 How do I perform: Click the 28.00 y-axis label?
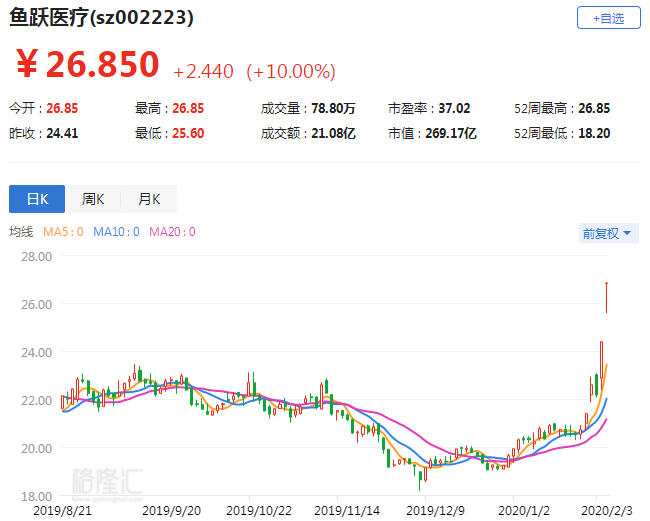(x=36, y=257)
